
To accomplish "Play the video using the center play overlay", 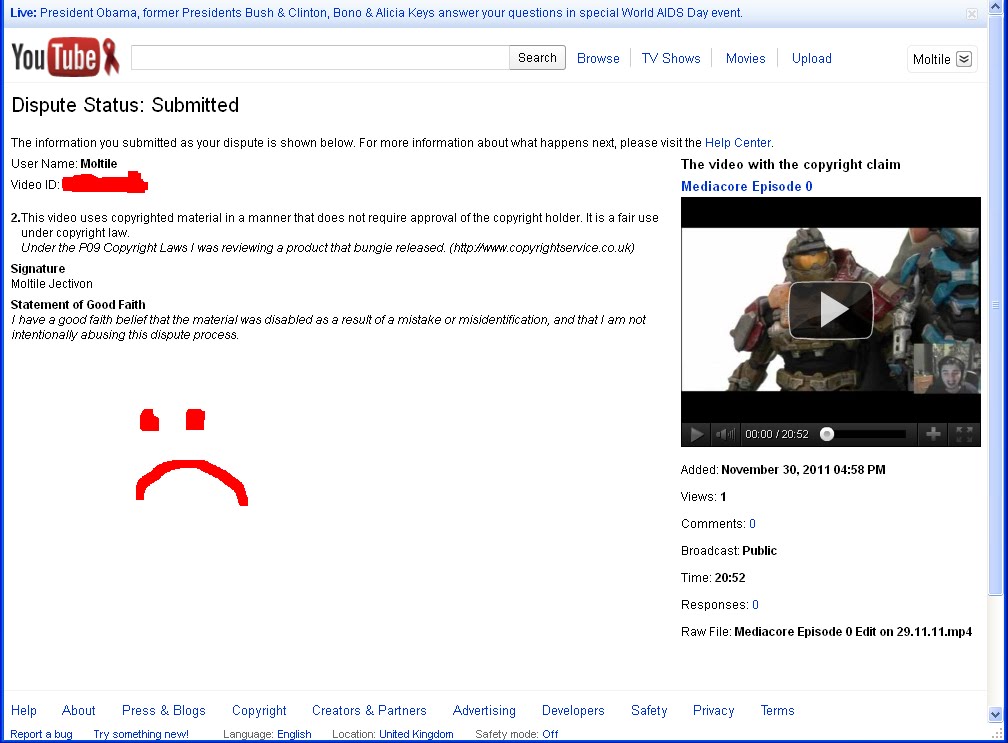I will click(x=831, y=310).
